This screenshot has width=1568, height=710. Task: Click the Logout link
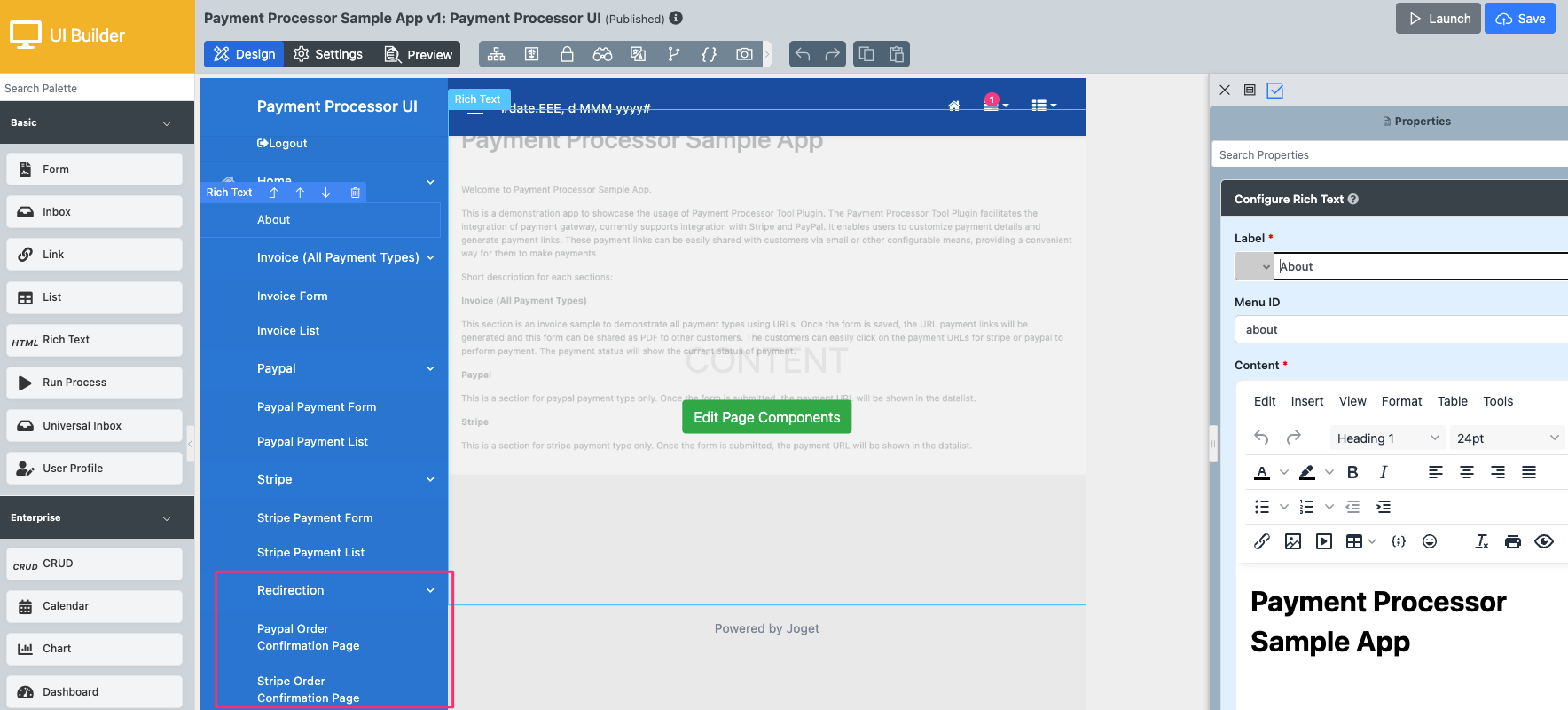(x=282, y=144)
